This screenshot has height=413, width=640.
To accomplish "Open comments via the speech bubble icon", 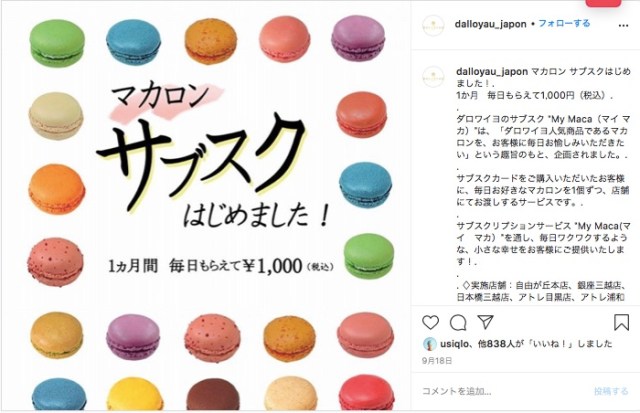I will (x=458, y=322).
